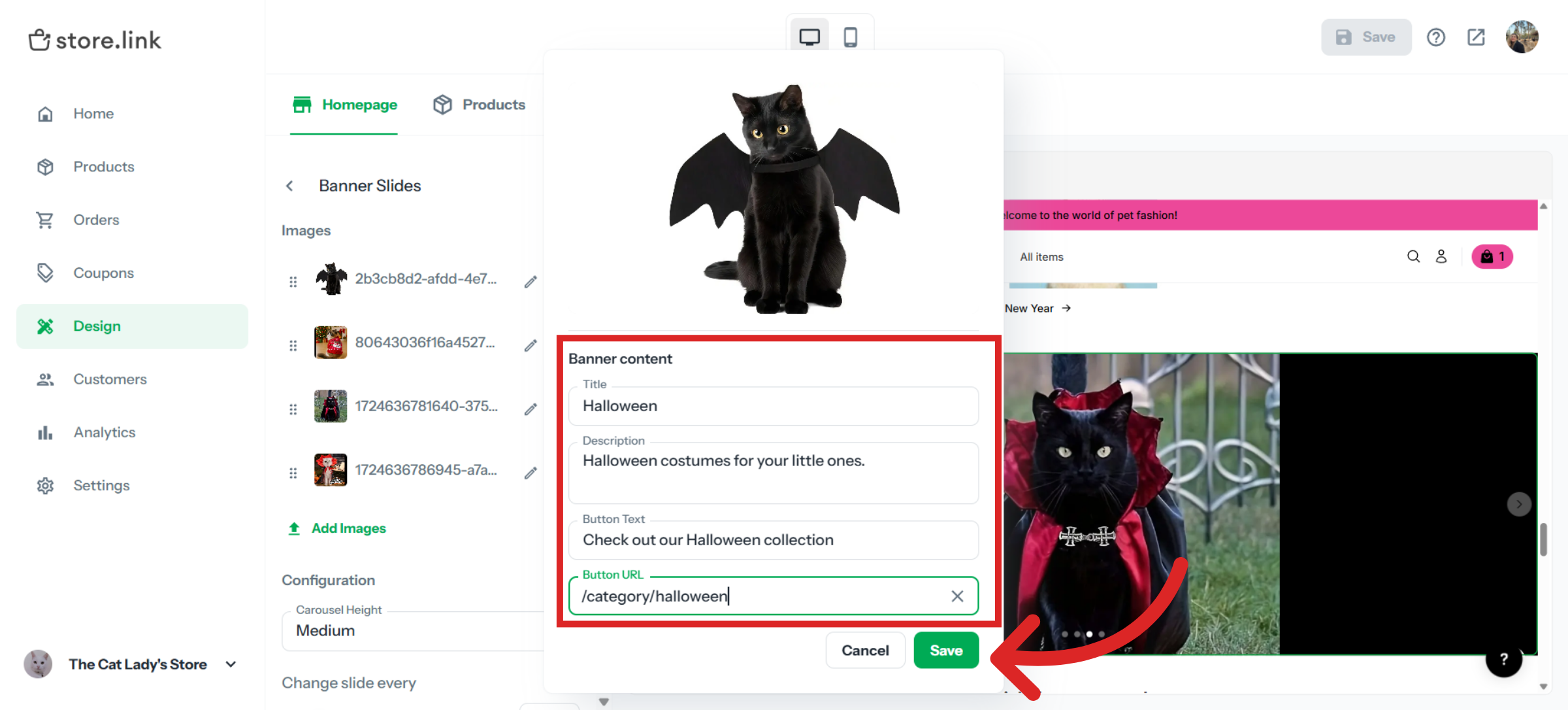Click the top bar Save button
The width and height of the screenshot is (1568, 710).
tap(1366, 37)
